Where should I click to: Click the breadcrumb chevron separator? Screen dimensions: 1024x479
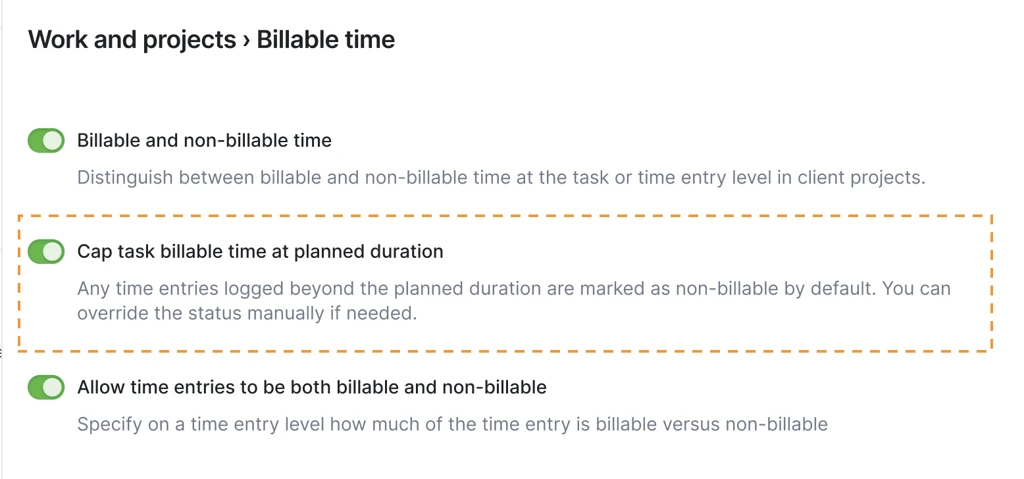(245, 41)
